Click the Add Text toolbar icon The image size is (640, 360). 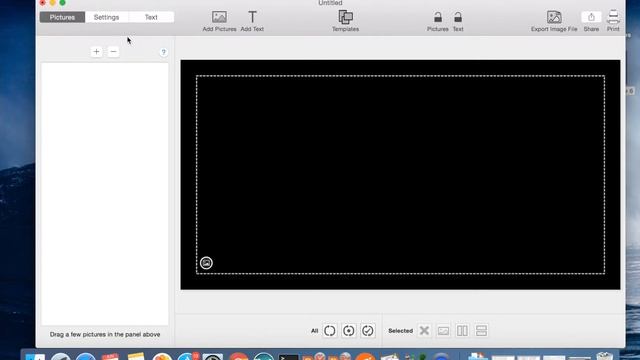(252, 17)
